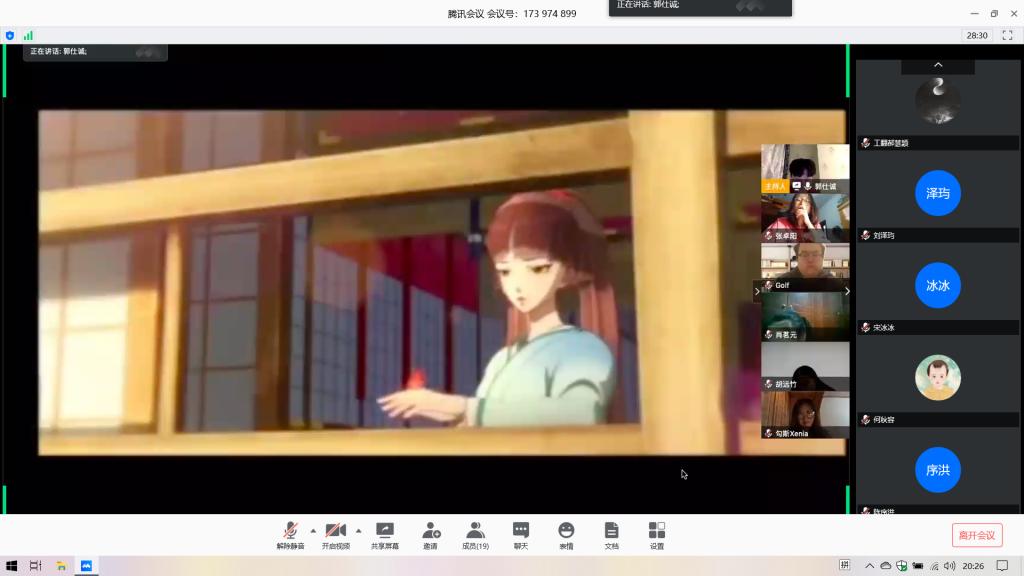The width and height of the screenshot is (1024, 576).
Task: Click the red 离开会议 leave meeting button
Action: 977,535
